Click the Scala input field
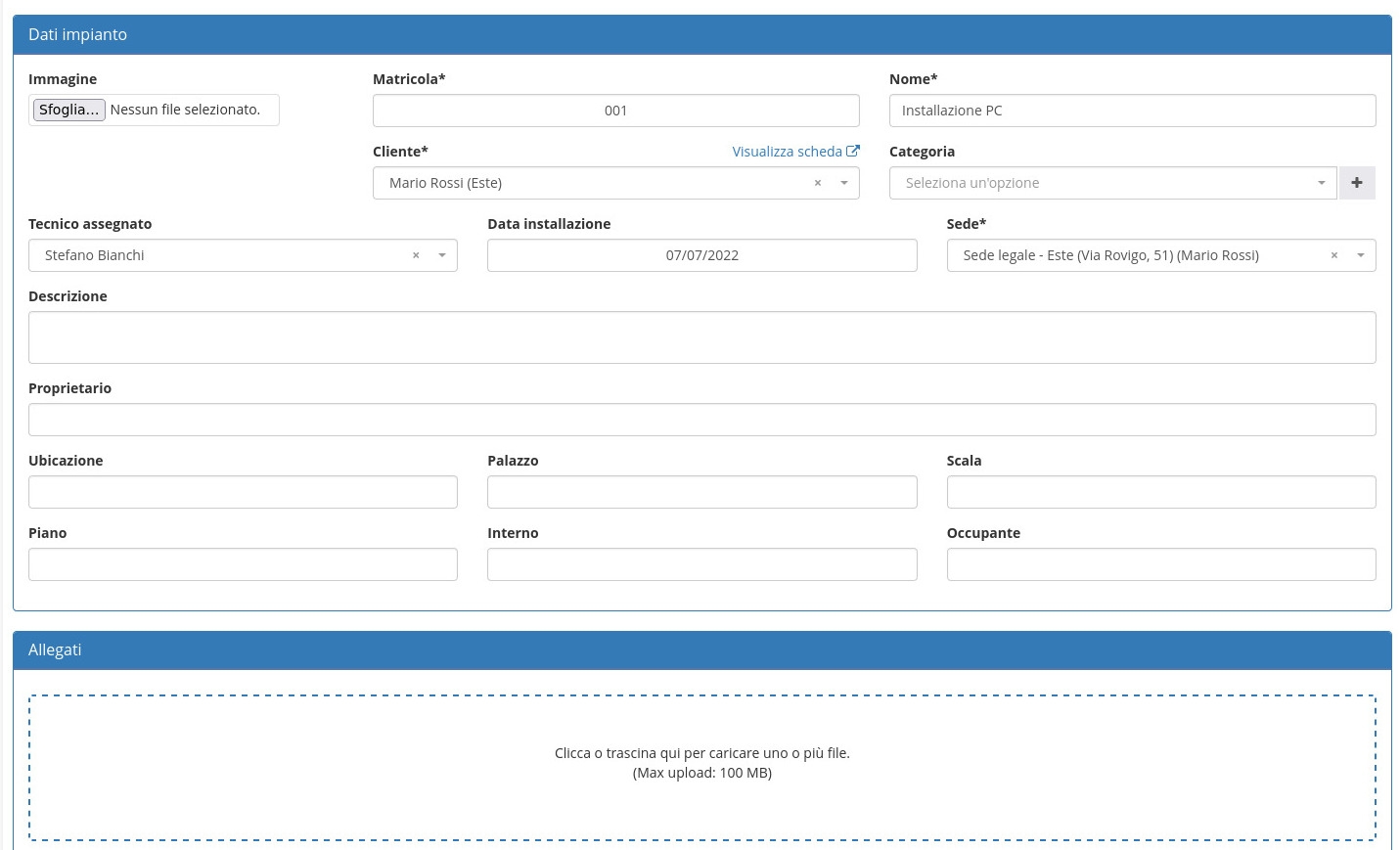The height and width of the screenshot is (850, 1400). 1160,492
